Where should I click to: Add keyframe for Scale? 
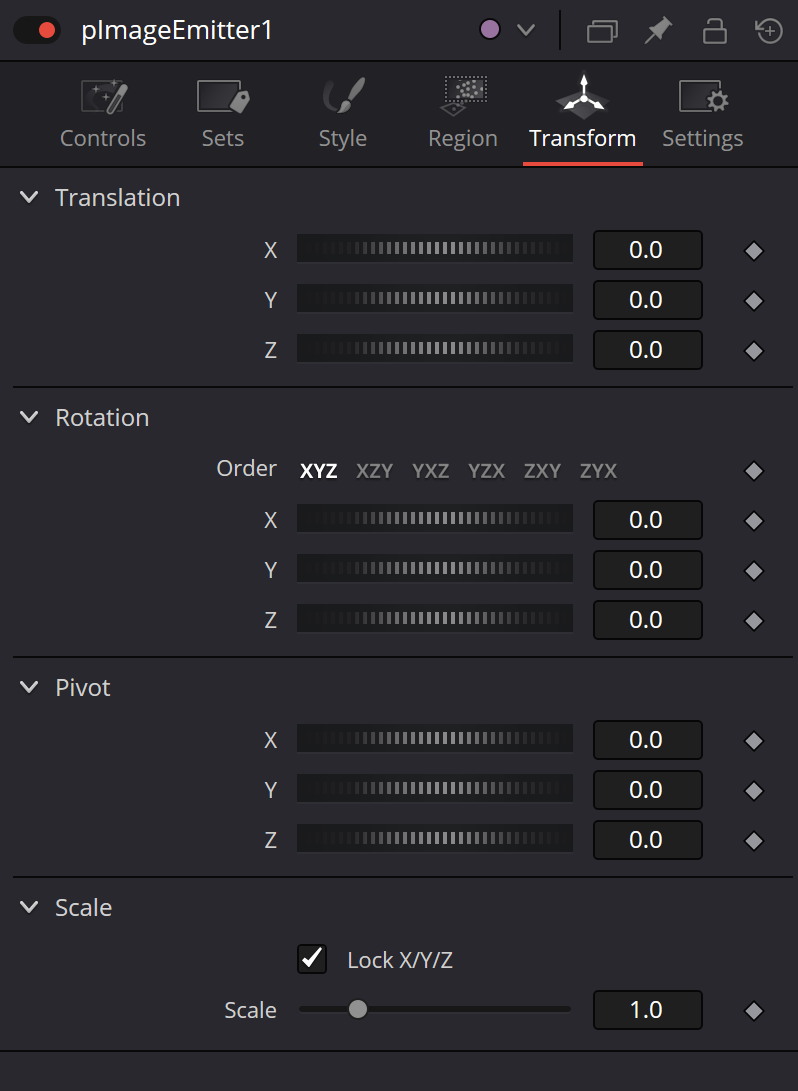(753, 1011)
